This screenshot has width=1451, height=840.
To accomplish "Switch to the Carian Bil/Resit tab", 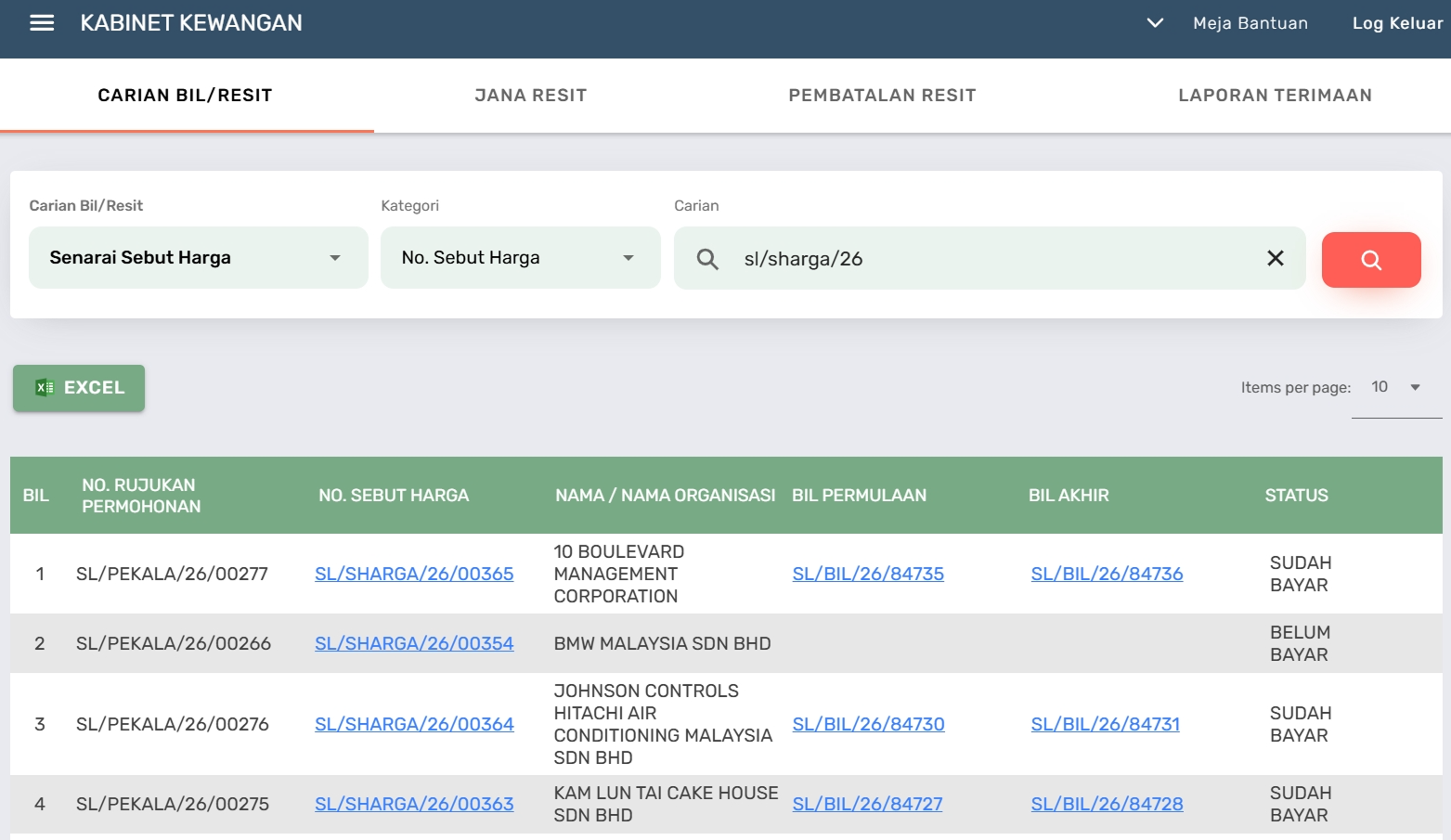I will (x=186, y=96).
